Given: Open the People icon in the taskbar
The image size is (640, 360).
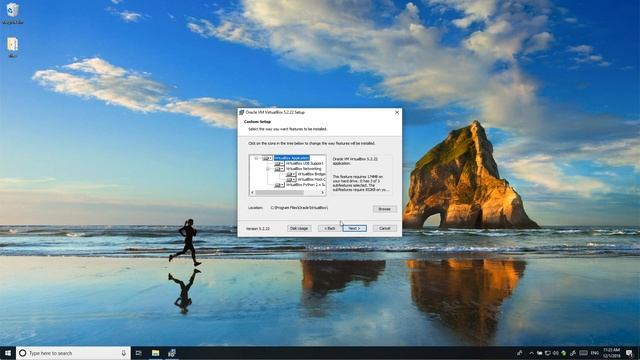Looking at the screenshot, I should [x=520, y=353].
